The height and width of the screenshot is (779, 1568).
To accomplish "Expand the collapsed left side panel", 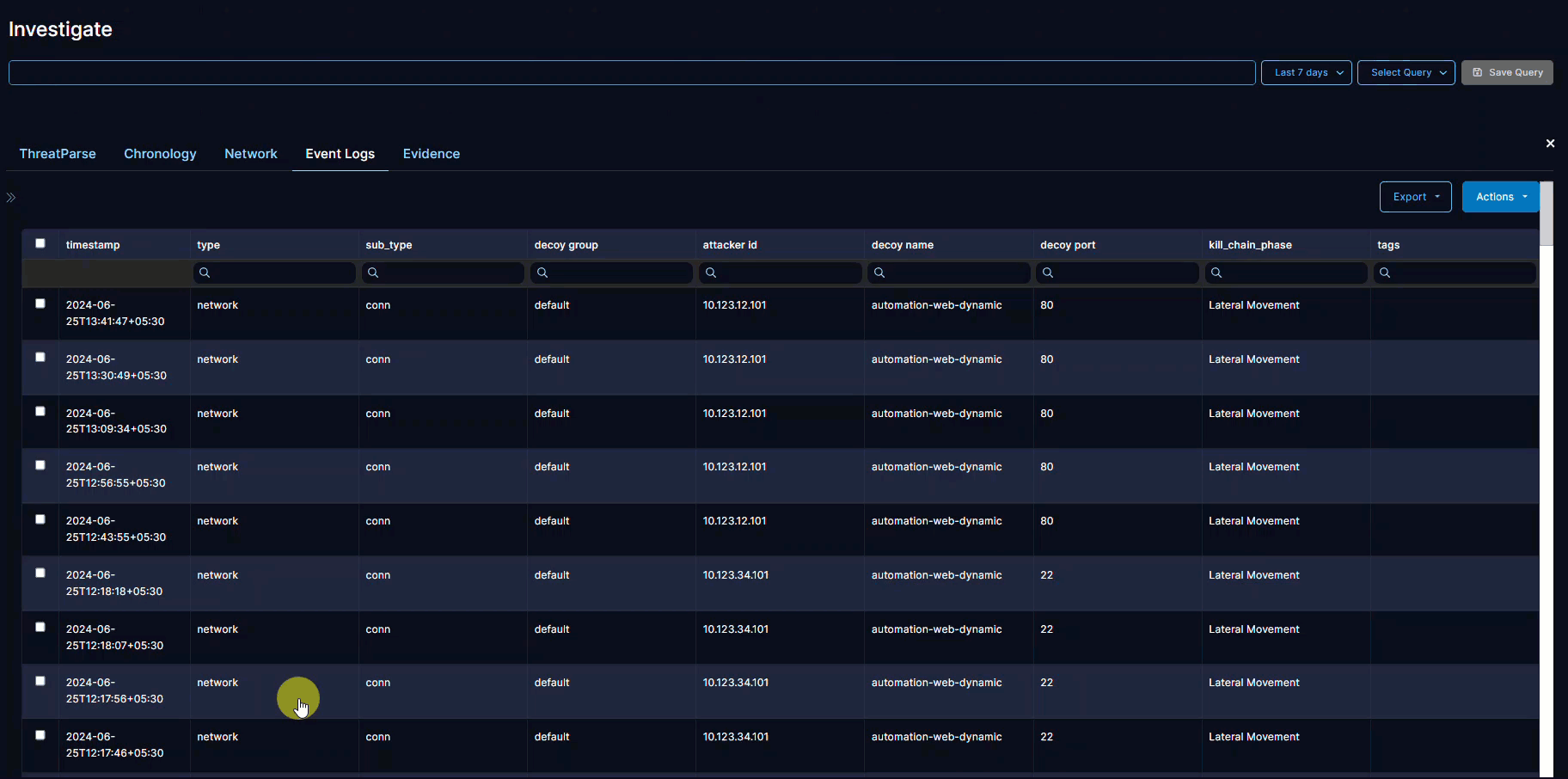I will pos(11,197).
